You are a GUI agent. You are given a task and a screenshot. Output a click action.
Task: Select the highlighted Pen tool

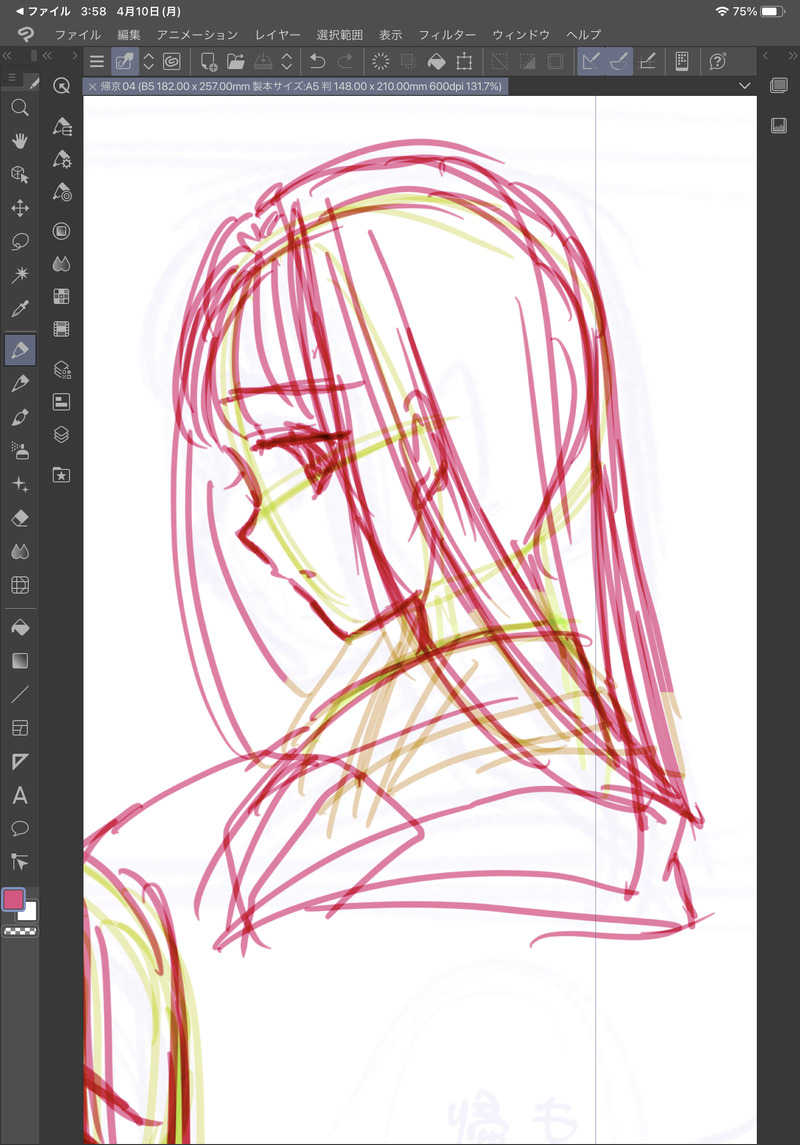point(20,350)
